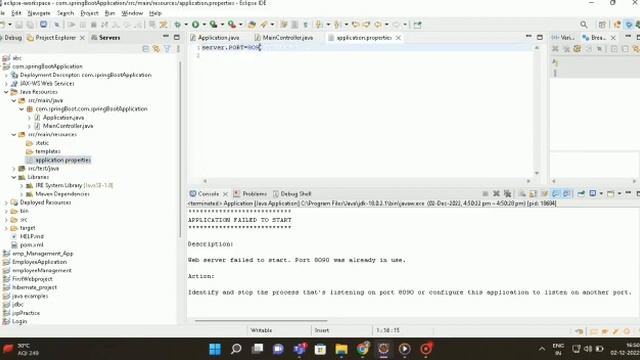Expand Maven Dependencies node
Screen dimensions: 640x360
pyautogui.click(x=21, y=194)
